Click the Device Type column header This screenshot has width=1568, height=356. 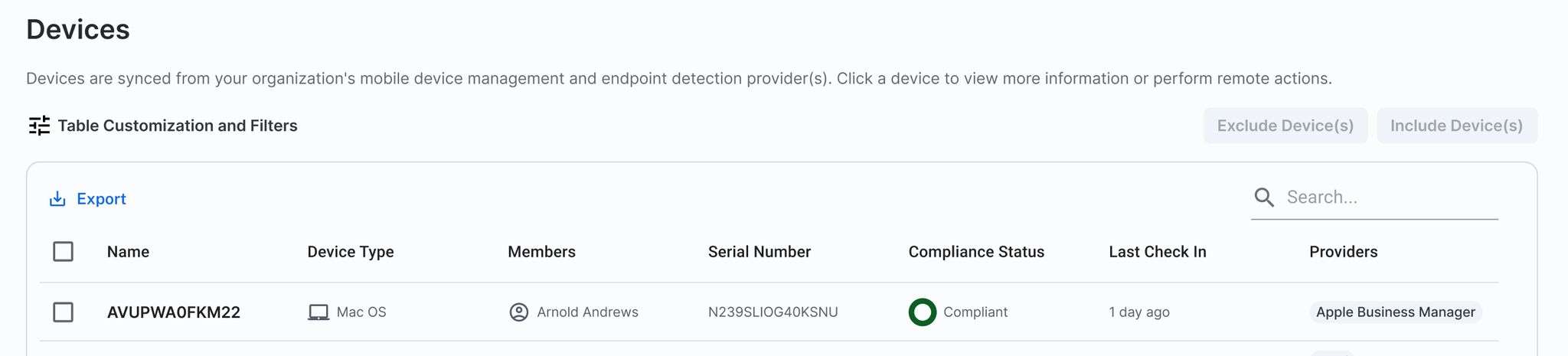(x=351, y=252)
